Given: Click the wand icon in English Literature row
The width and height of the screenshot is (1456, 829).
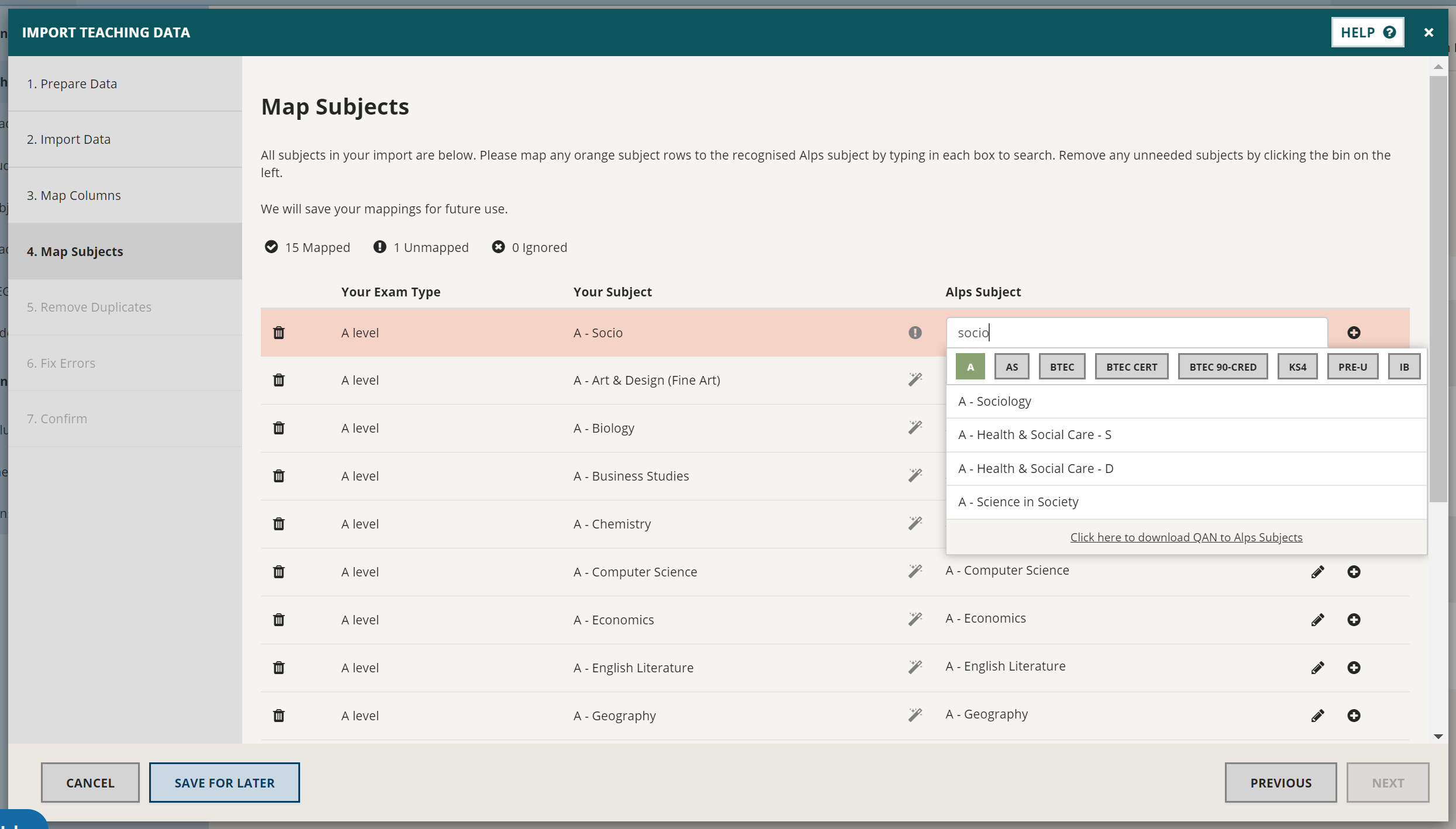Looking at the screenshot, I should 915,667.
